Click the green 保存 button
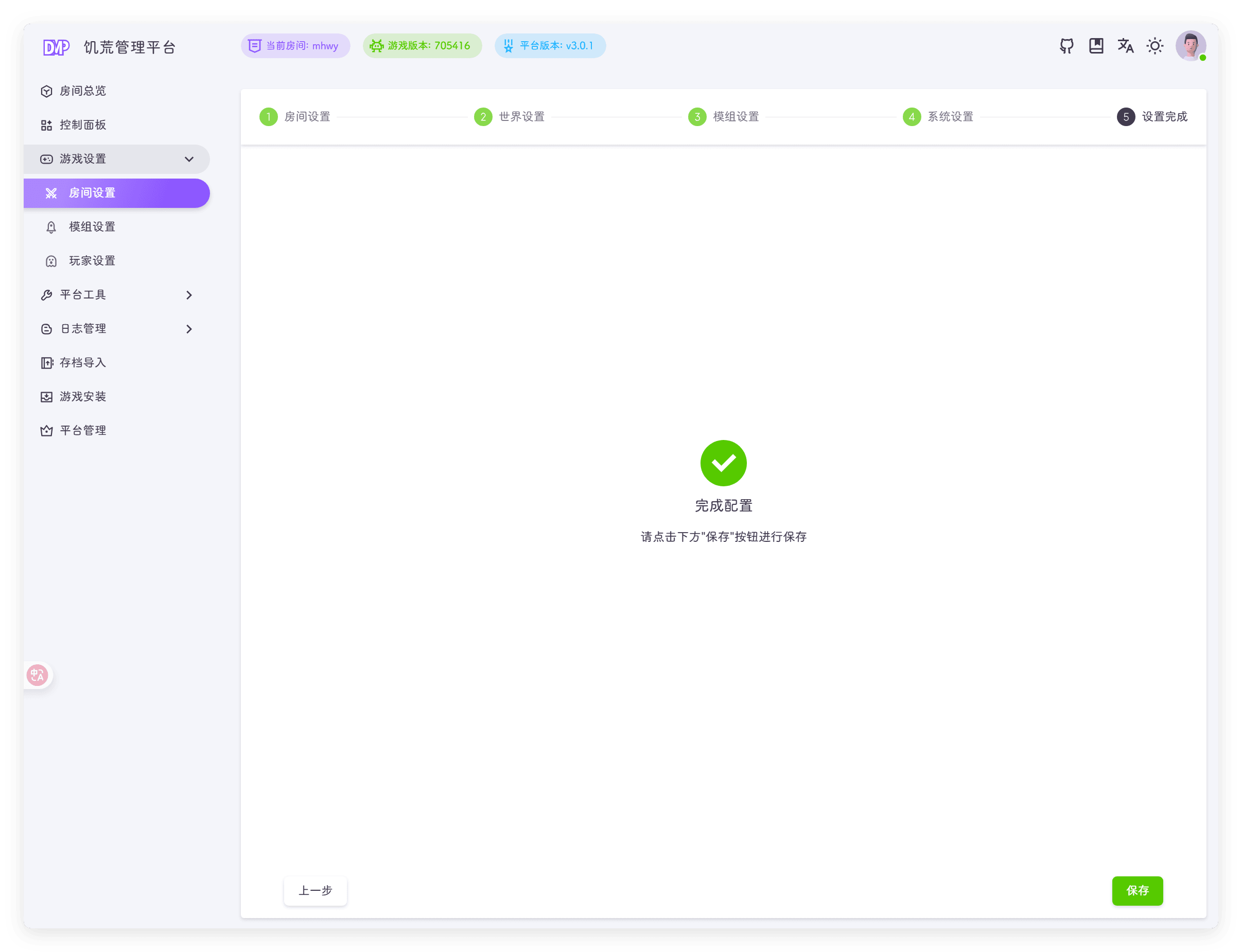This screenshot has height=952, width=1242. 1136,890
